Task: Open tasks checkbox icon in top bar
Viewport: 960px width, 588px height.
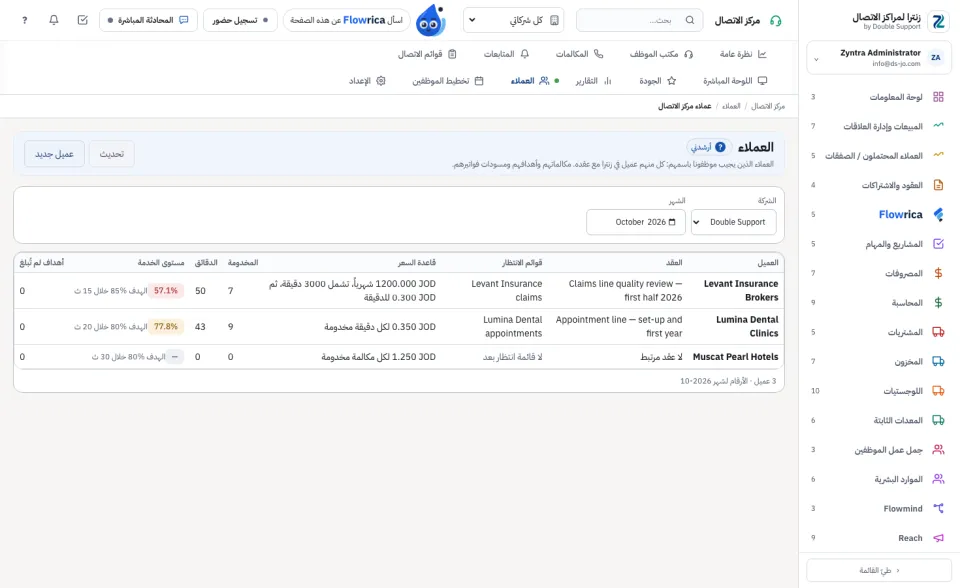Action: tap(83, 20)
